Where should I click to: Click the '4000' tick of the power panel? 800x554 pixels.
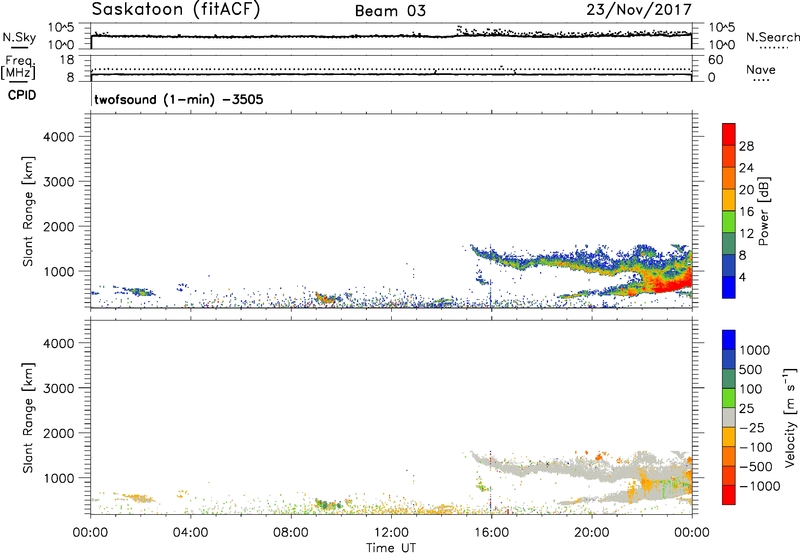point(59,137)
